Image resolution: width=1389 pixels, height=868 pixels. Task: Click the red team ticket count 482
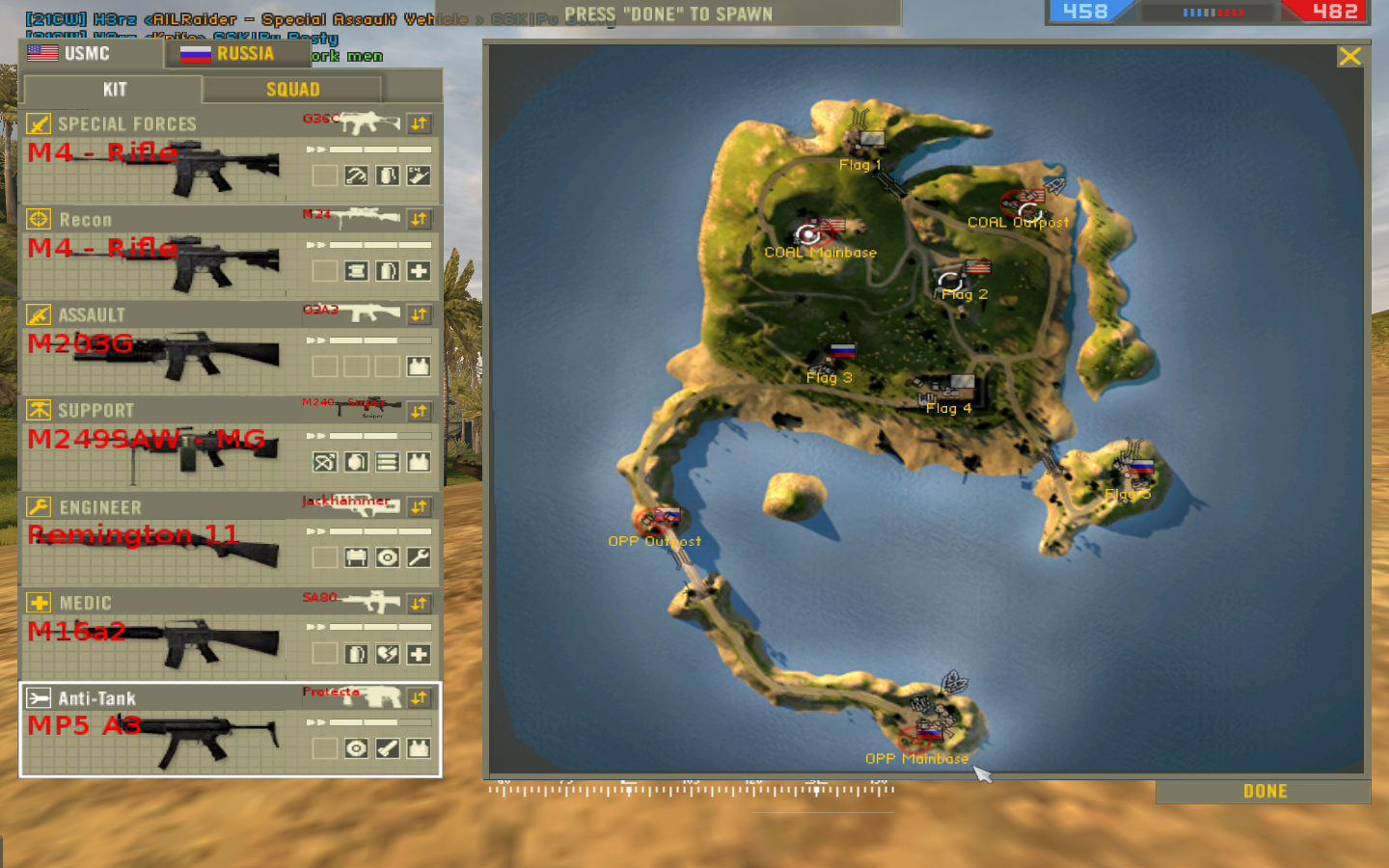click(1335, 11)
